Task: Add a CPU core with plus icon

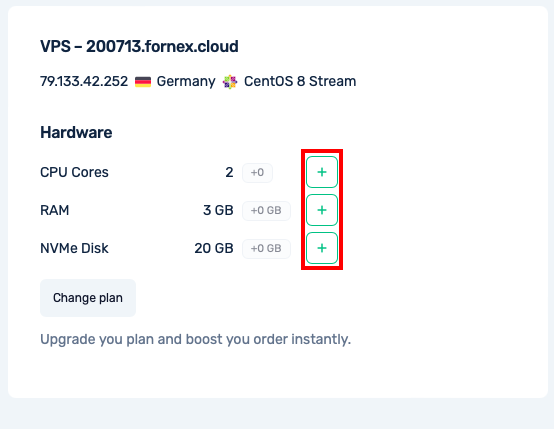Action: 322,172
